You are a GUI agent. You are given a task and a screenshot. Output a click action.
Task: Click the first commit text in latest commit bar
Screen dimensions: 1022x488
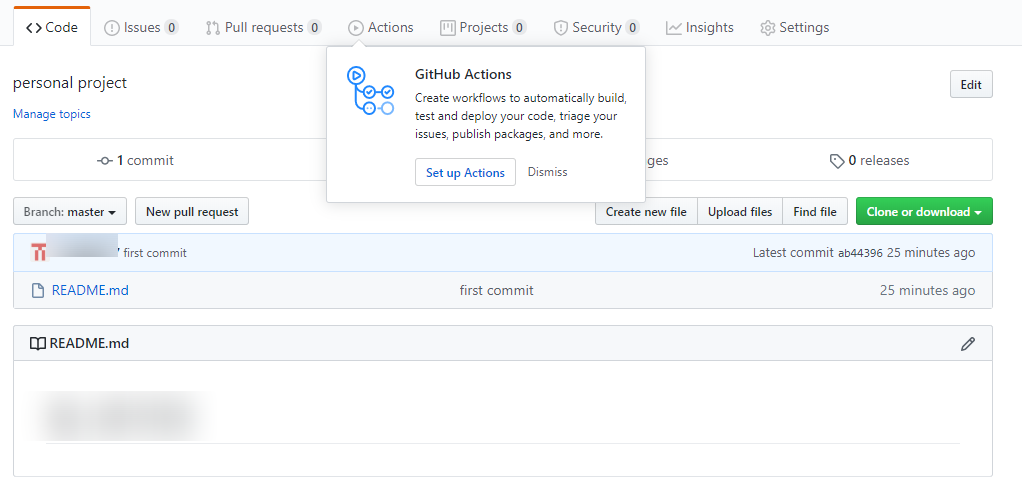tap(155, 253)
